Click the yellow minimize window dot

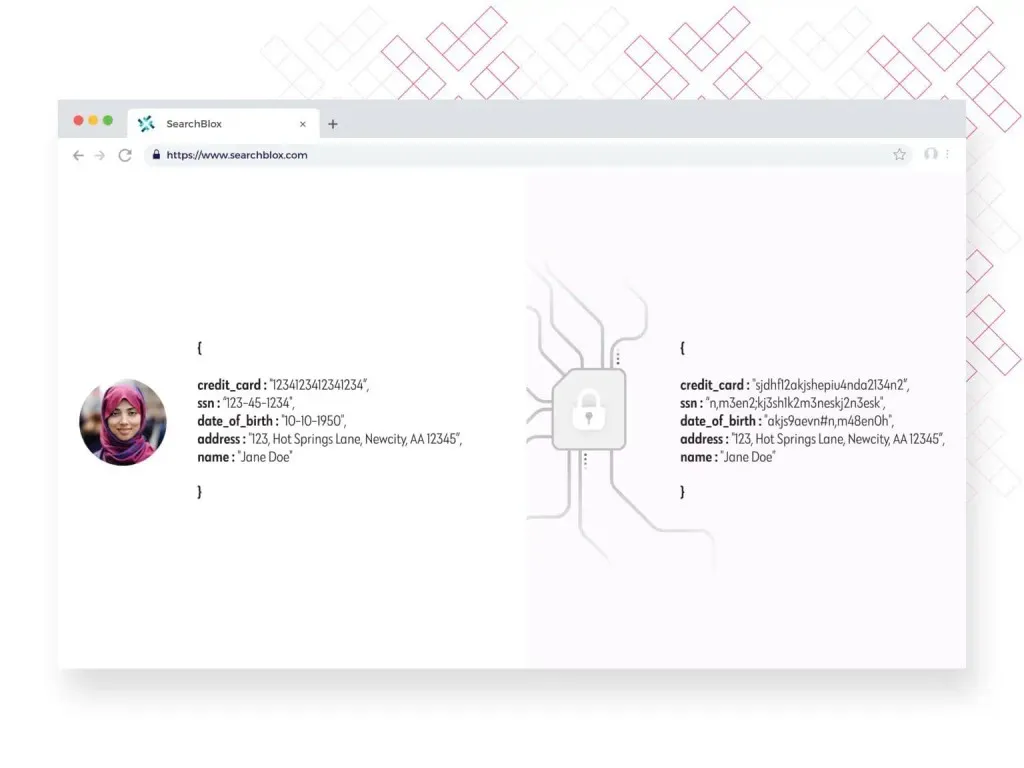93,120
